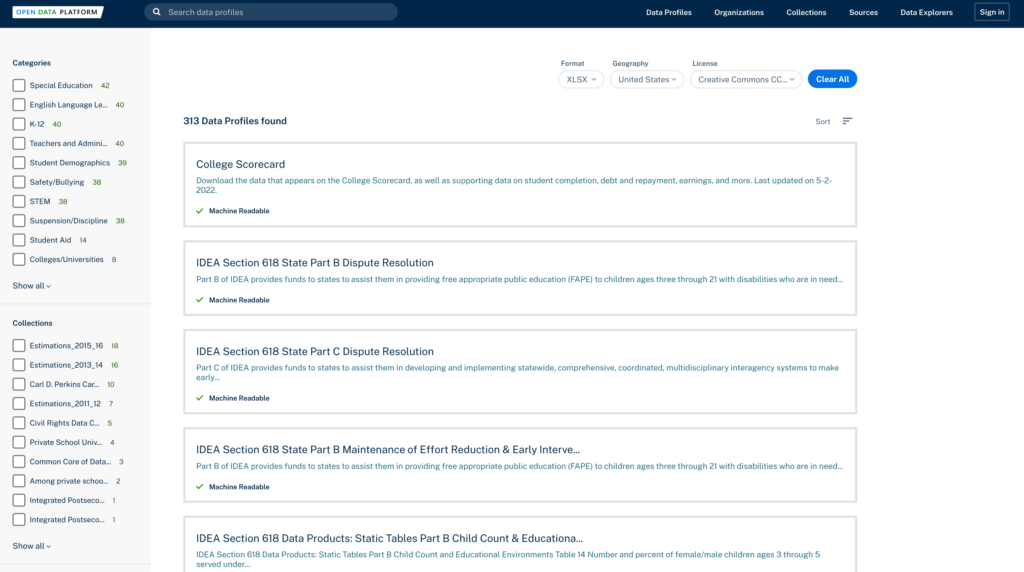Click the 313 Data Profiles found text

[x=235, y=121]
